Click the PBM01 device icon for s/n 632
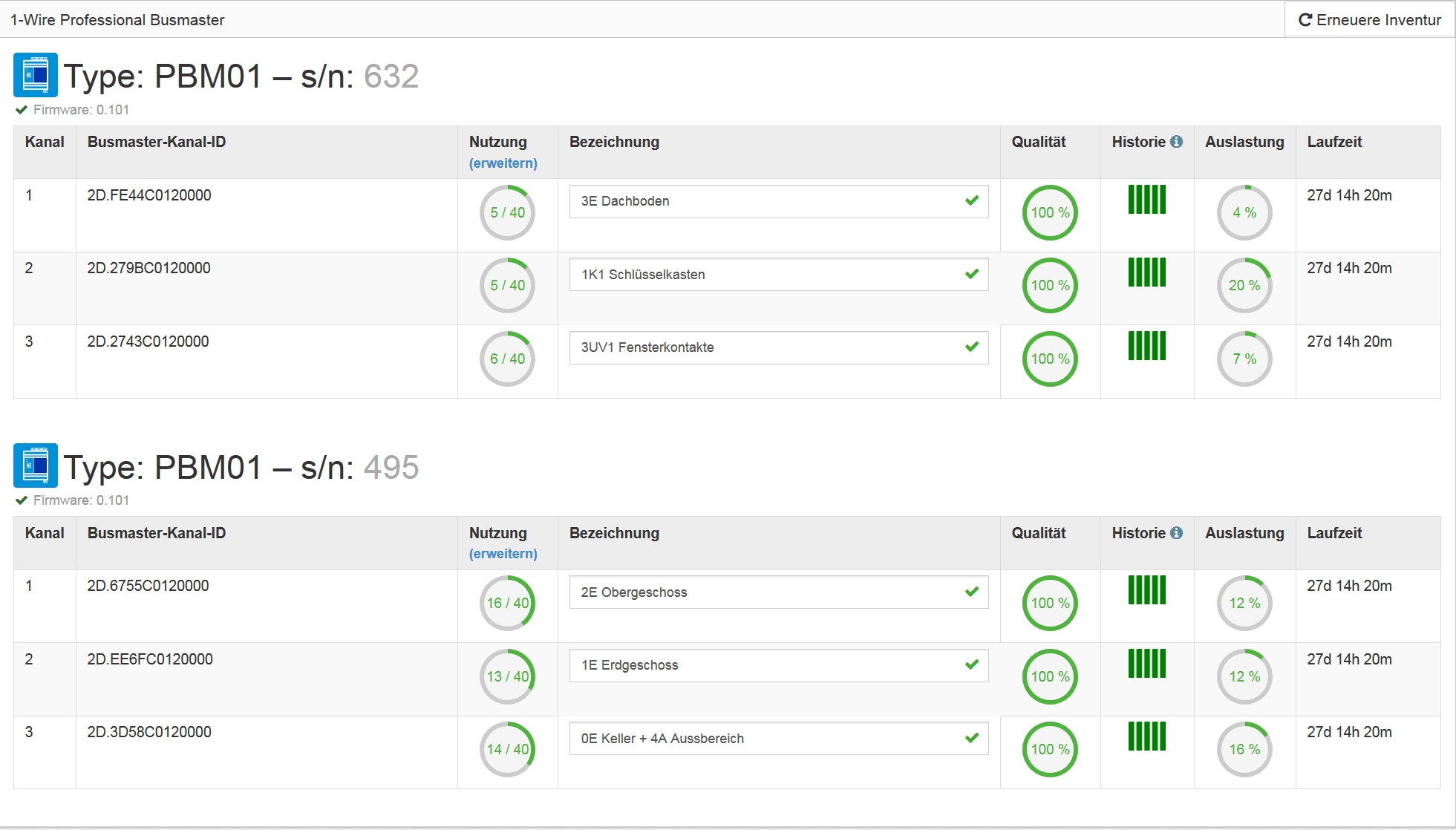 (36, 75)
